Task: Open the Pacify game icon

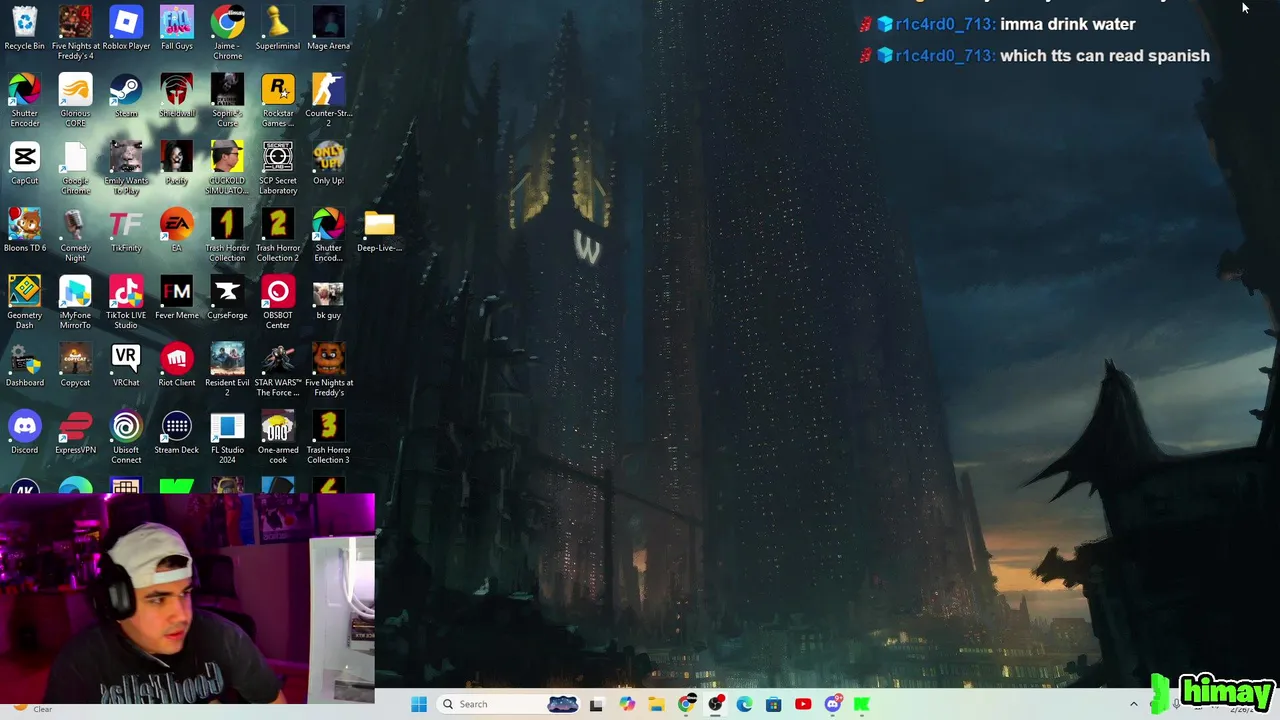Action: [x=177, y=163]
